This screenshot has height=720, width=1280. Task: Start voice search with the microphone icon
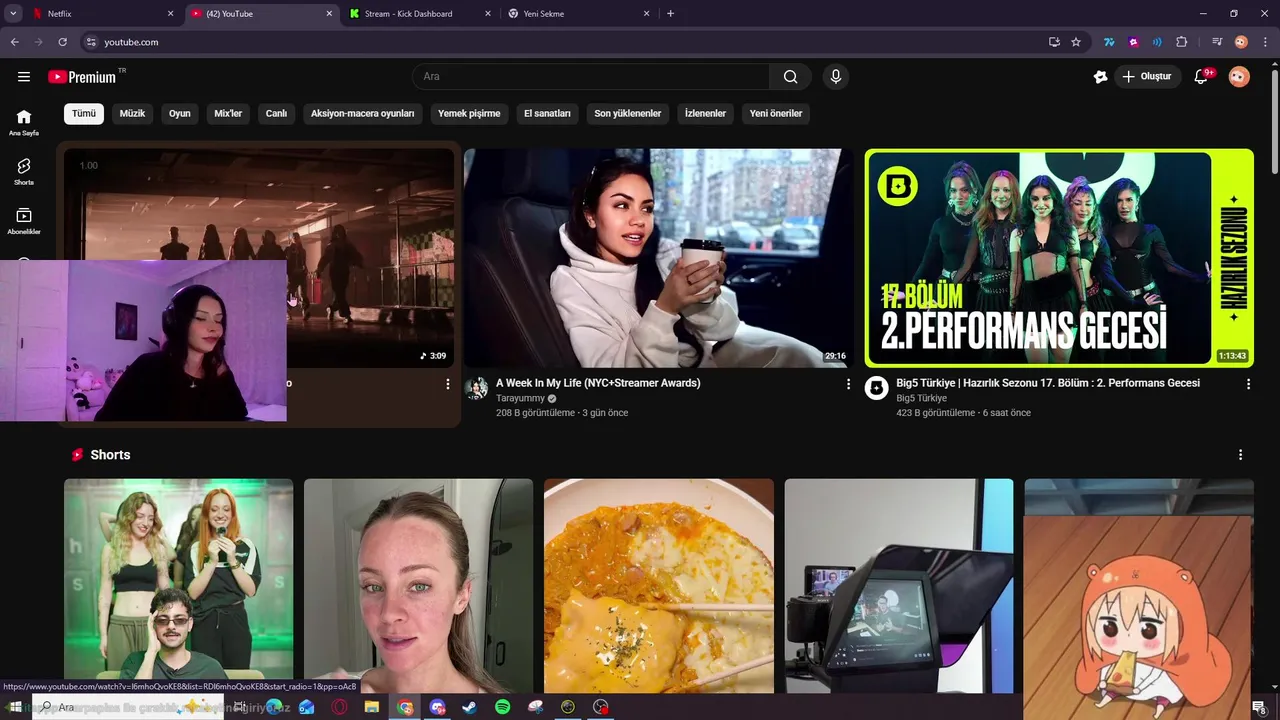pyautogui.click(x=835, y=77)
